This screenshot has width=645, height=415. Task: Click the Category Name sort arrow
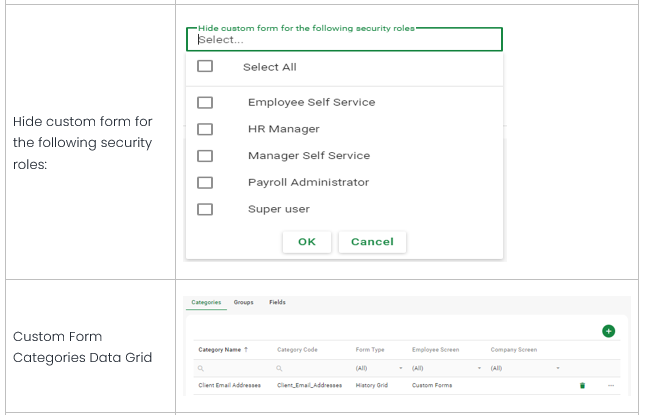(244, 350)
